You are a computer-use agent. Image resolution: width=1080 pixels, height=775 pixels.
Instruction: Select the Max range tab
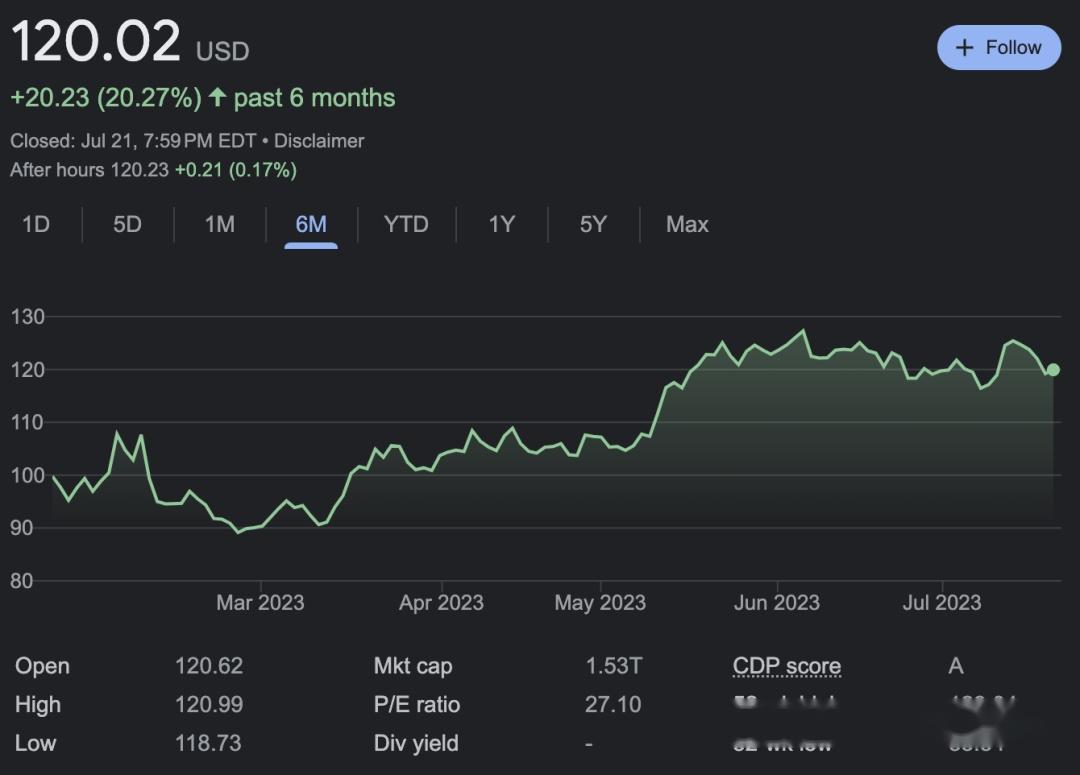[x=687, y=224]
